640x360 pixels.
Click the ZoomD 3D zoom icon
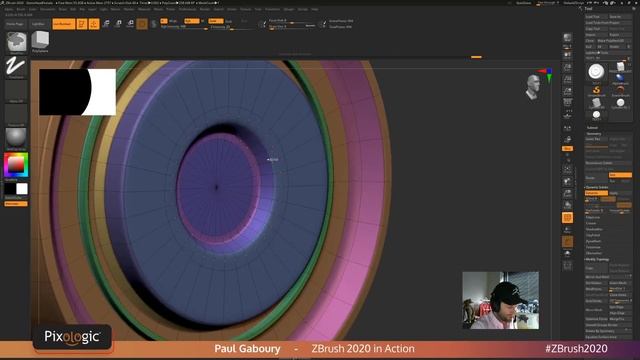(567, 193)
